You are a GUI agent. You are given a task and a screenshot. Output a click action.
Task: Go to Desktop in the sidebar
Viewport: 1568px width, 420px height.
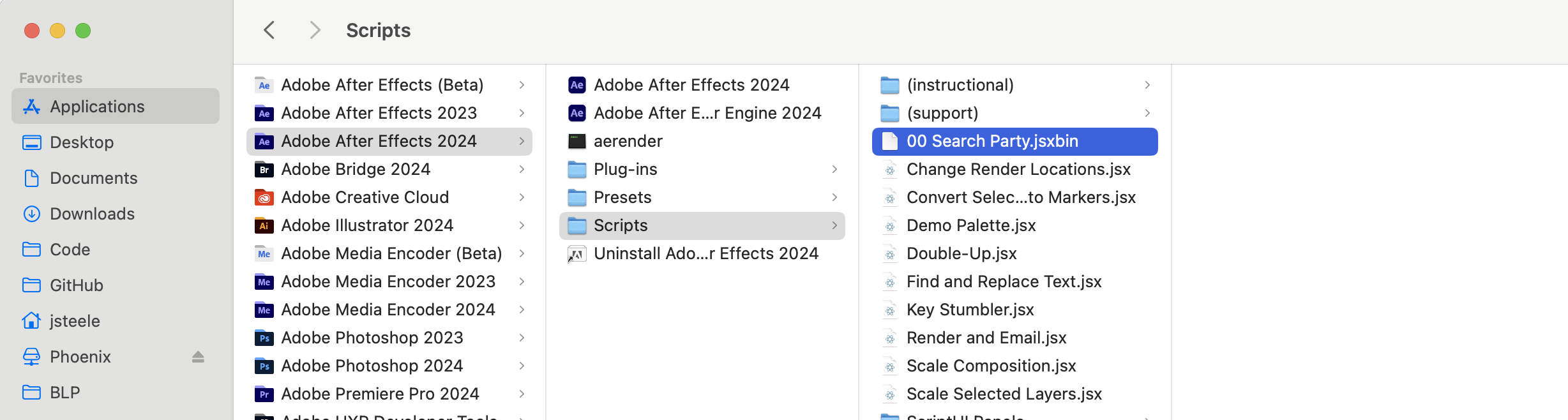tap(82, 142)
